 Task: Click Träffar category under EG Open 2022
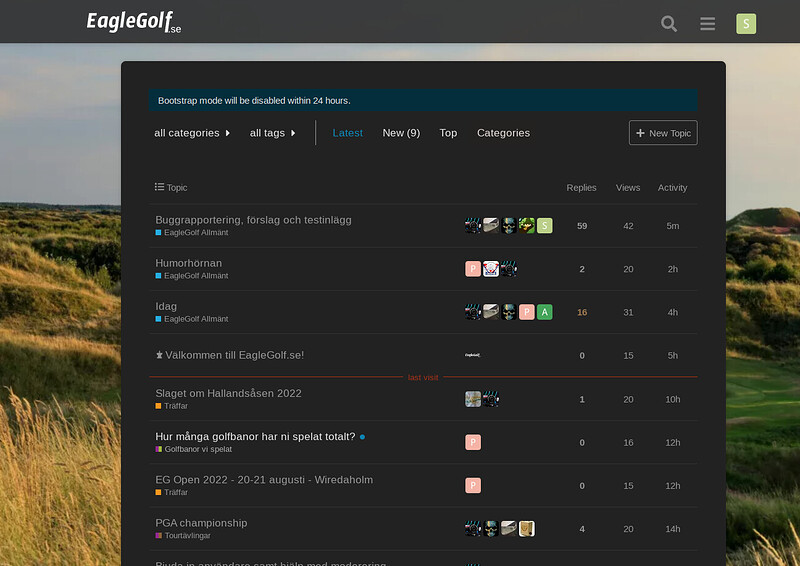171,493
